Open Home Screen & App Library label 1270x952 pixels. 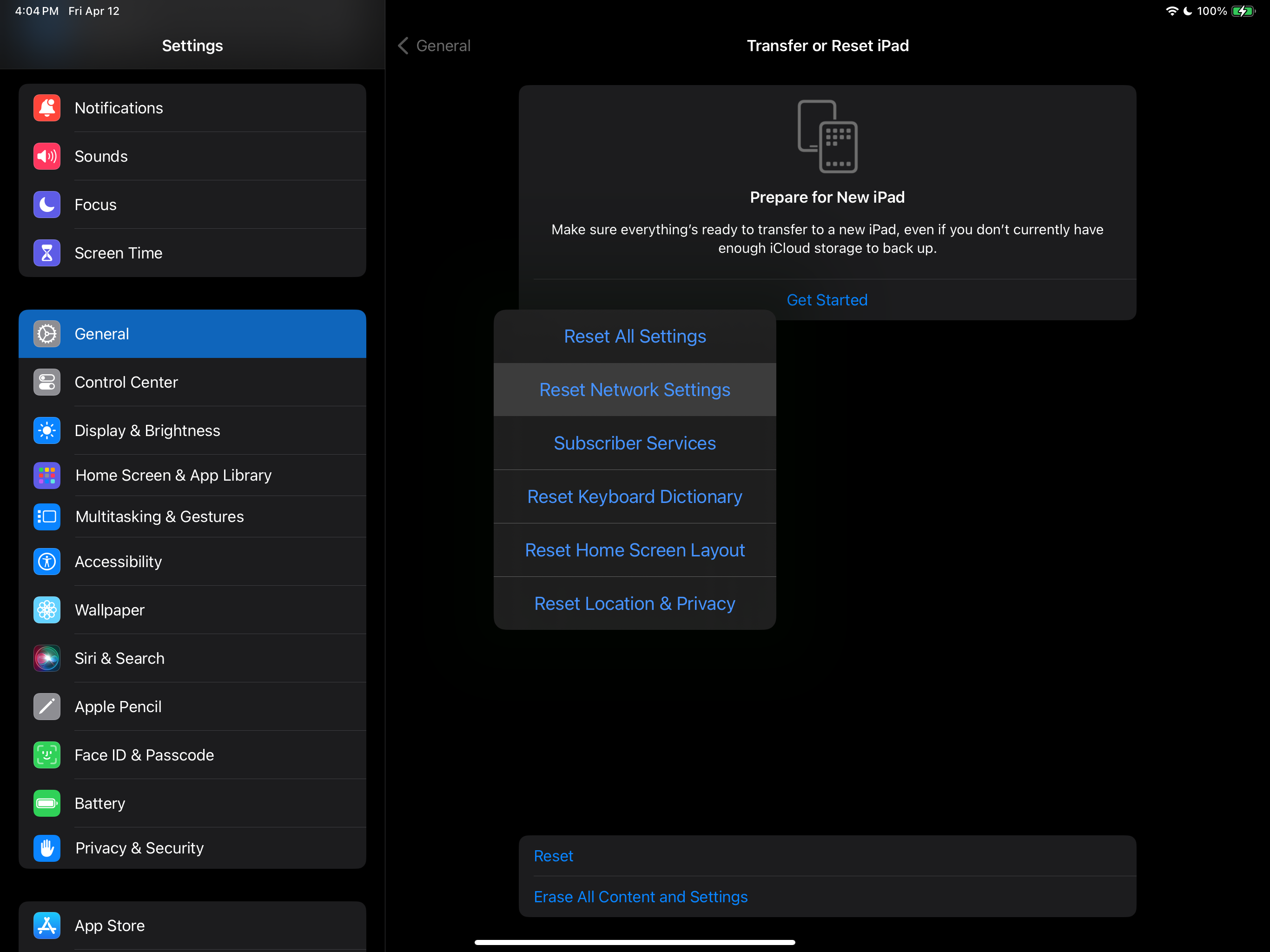(173, 476)
